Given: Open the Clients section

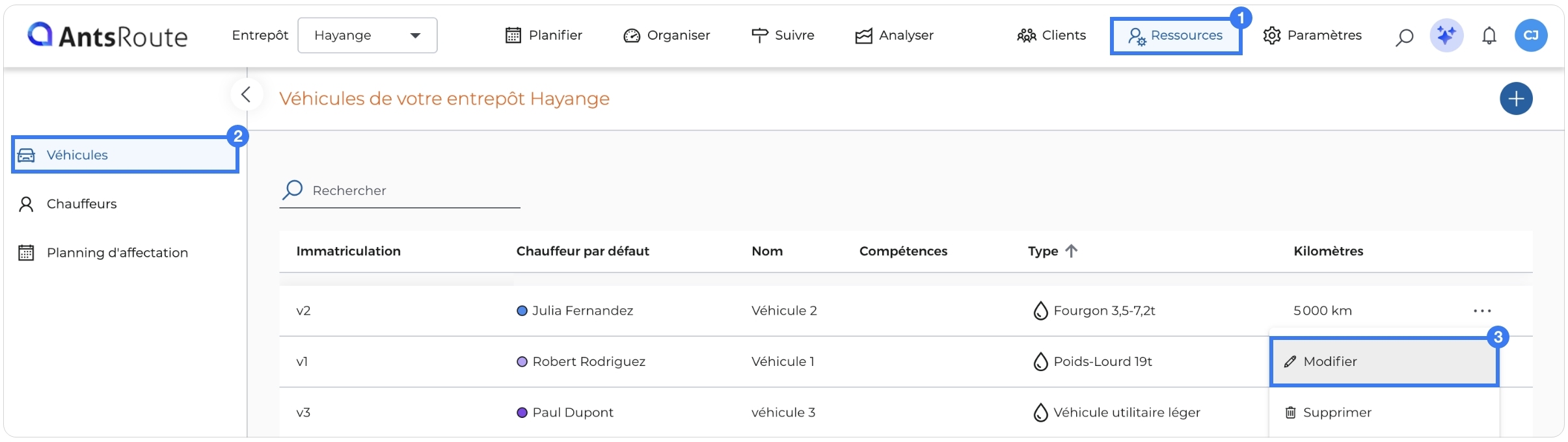Looking at the screenshot, I should click(1051, 35).
